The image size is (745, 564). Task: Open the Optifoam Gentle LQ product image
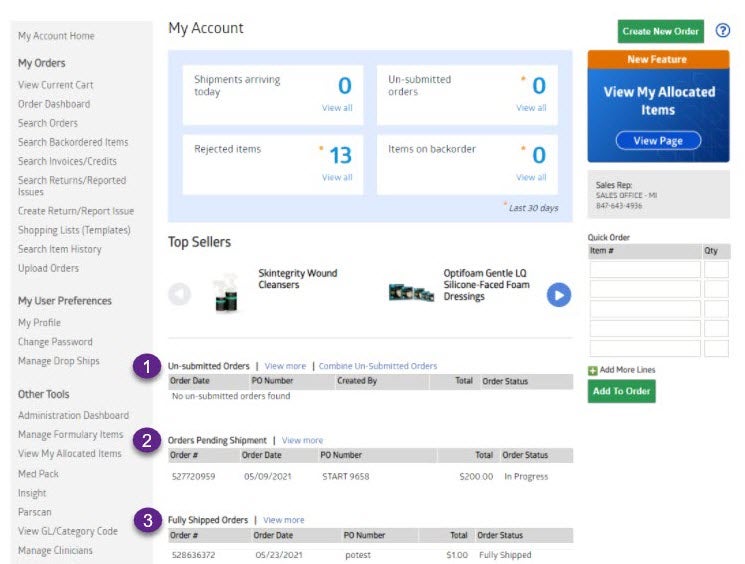(411, 293)
